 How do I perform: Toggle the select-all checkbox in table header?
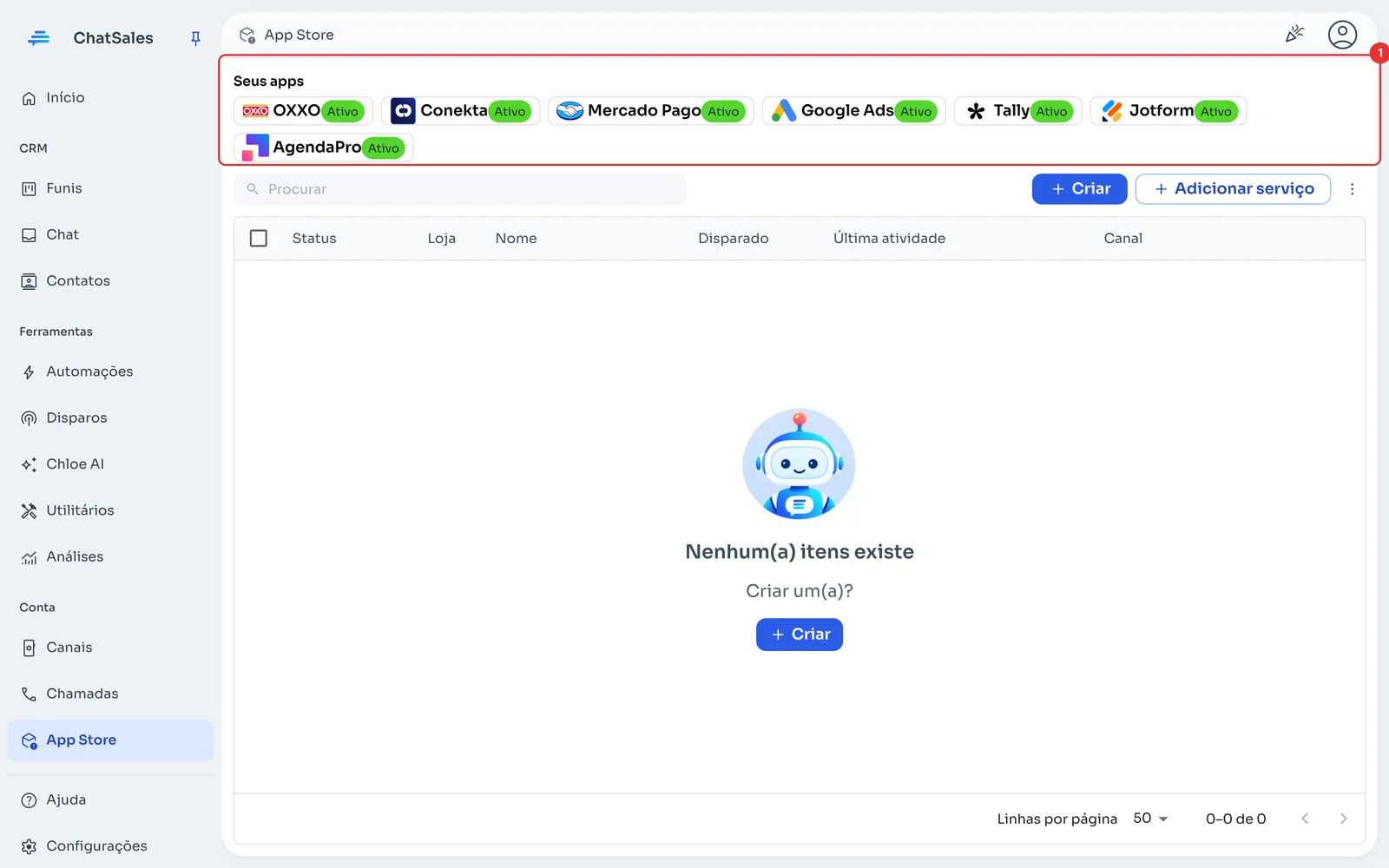pos(259,238)
